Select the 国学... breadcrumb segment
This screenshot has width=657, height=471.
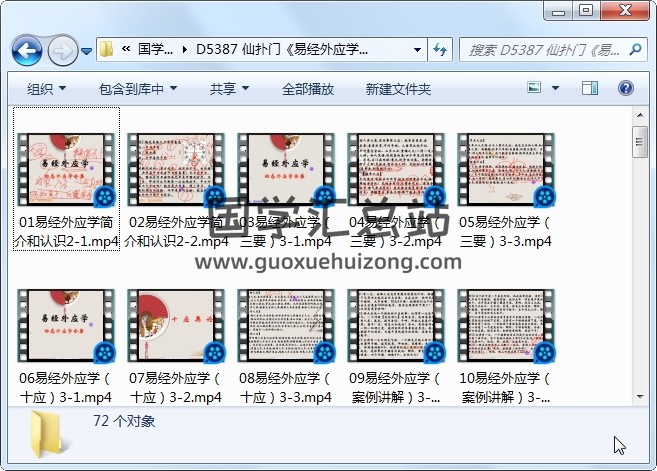pos(155,49)
